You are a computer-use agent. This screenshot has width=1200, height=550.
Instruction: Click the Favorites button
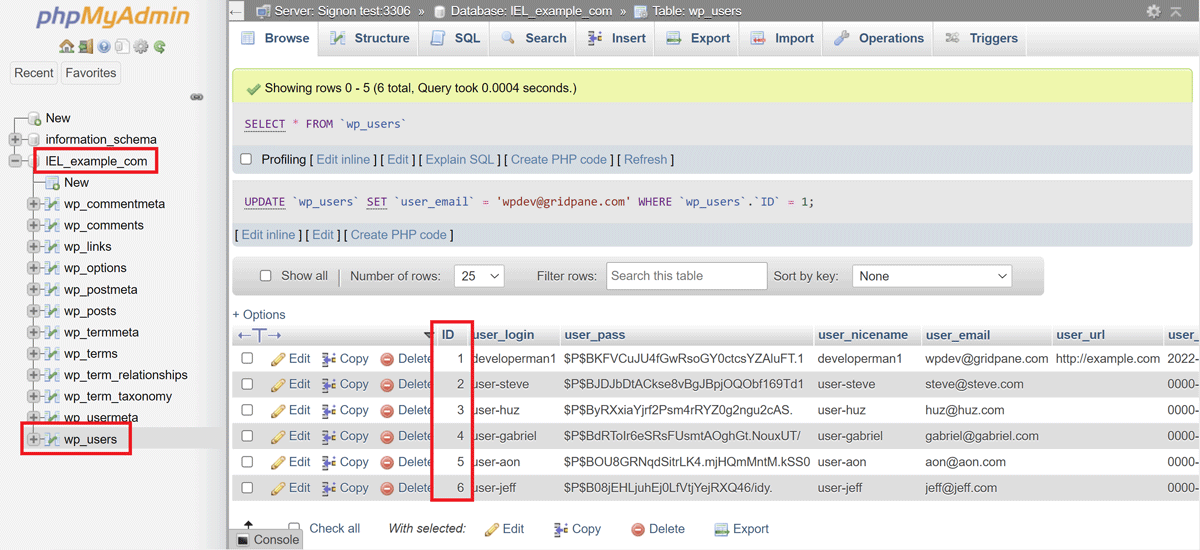tap(91, 73)
